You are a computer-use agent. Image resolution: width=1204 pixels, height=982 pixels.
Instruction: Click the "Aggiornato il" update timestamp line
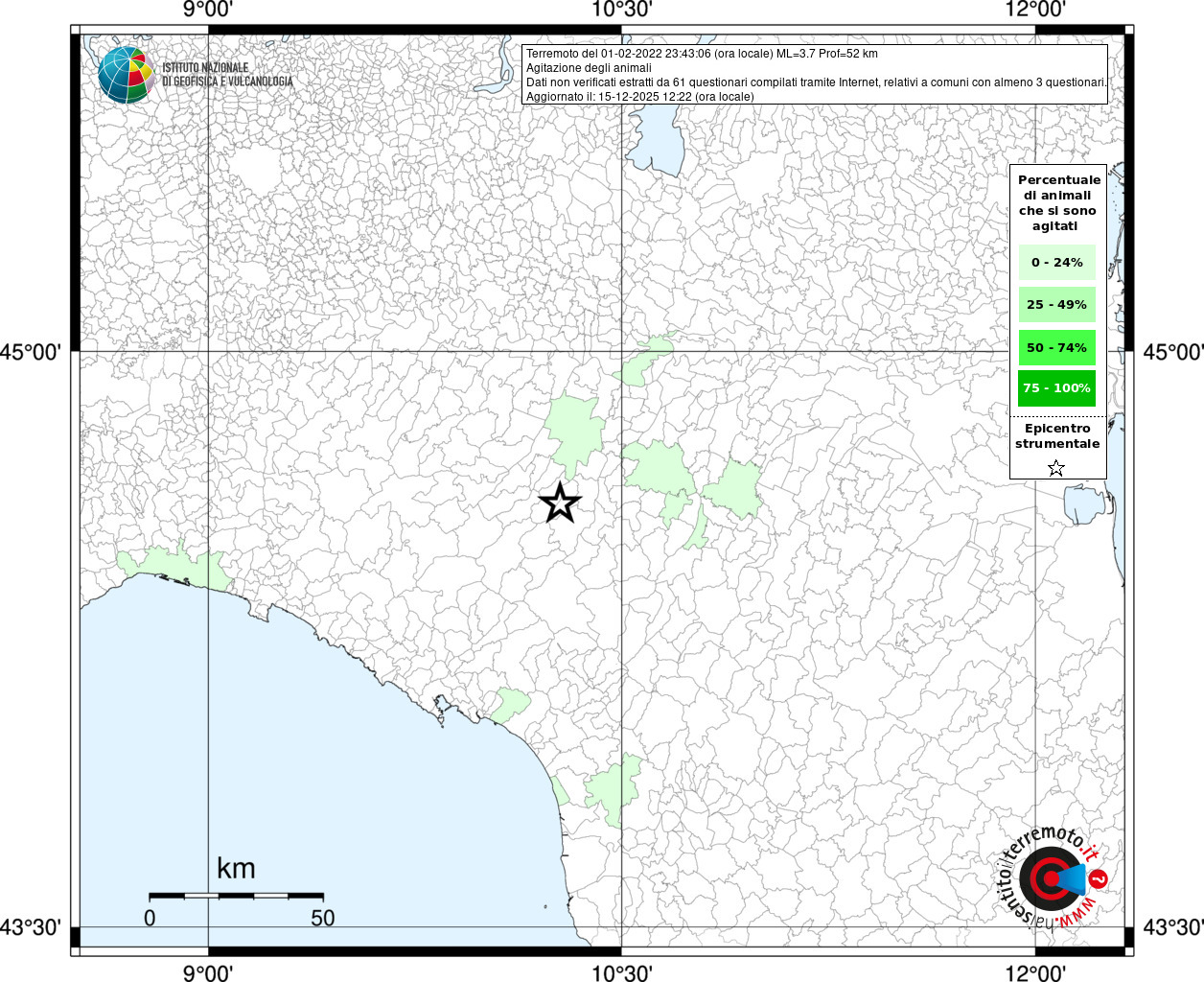click(x=639, y=97)
